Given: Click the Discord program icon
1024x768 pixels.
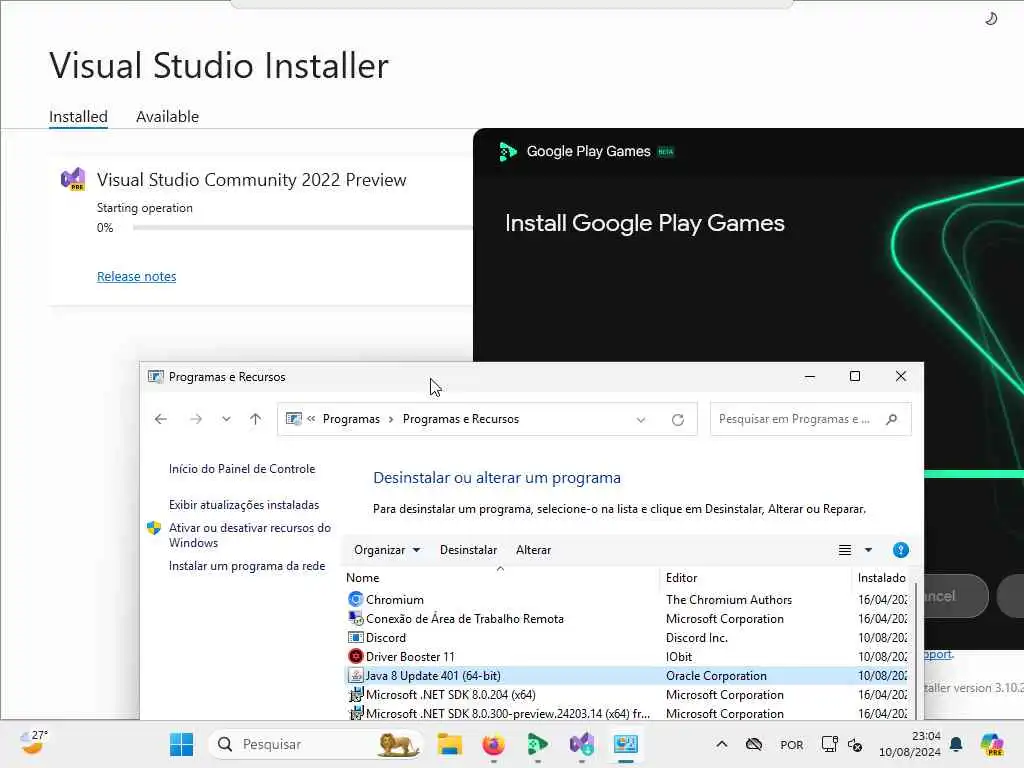Looking at the screenshot, I should 355,637.
